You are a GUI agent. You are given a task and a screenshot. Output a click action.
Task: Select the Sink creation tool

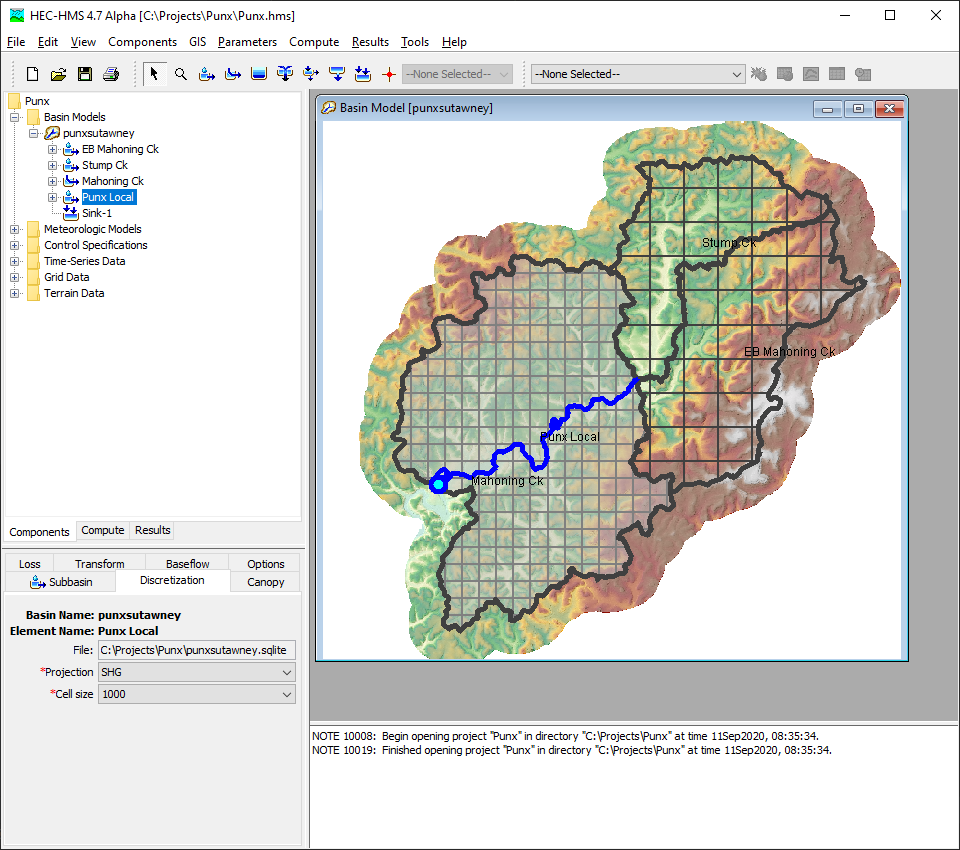click(363, 74)
